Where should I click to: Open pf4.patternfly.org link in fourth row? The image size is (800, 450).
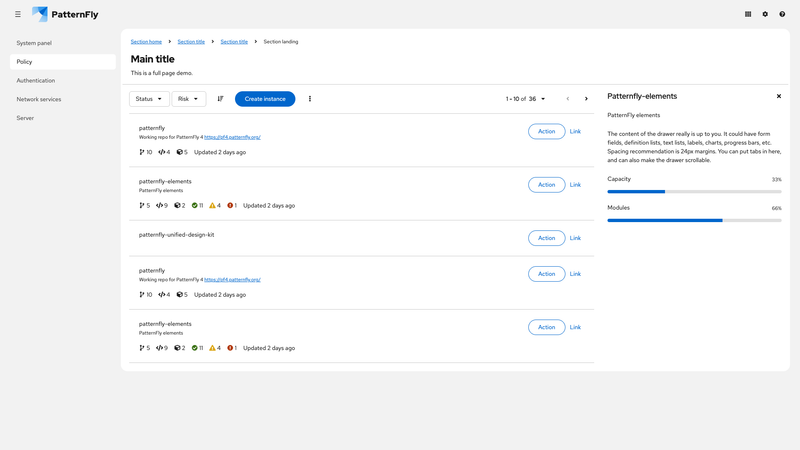pos(232,280)
